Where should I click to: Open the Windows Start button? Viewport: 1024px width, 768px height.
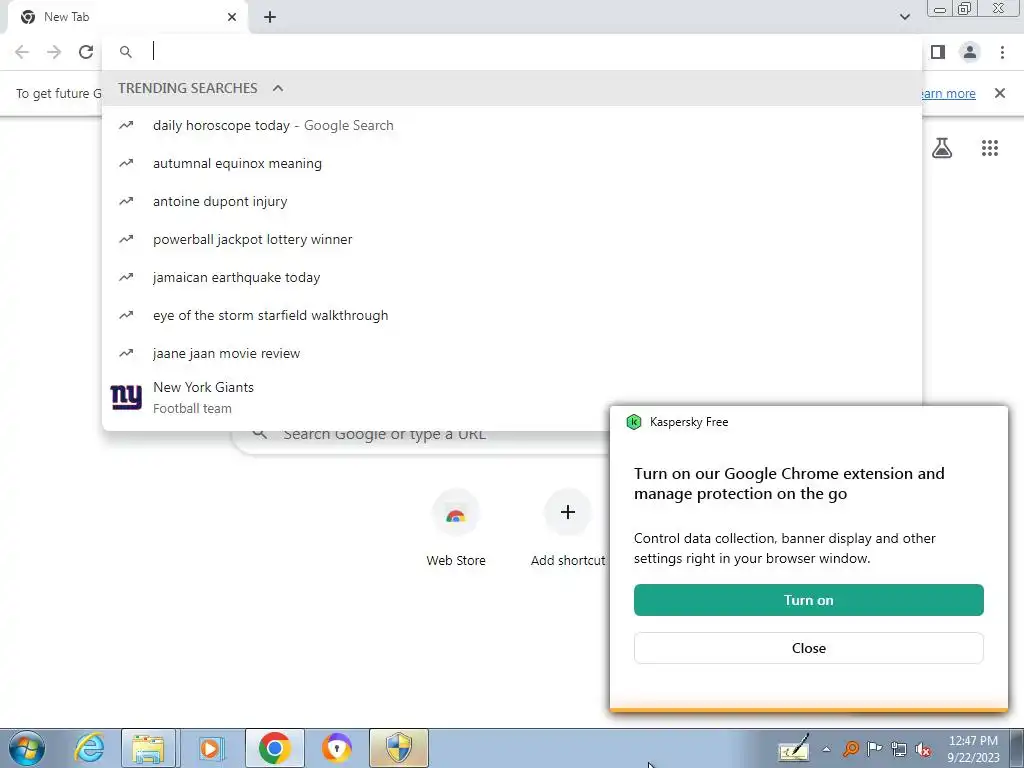pyautogui.click(x=27, y=748)
